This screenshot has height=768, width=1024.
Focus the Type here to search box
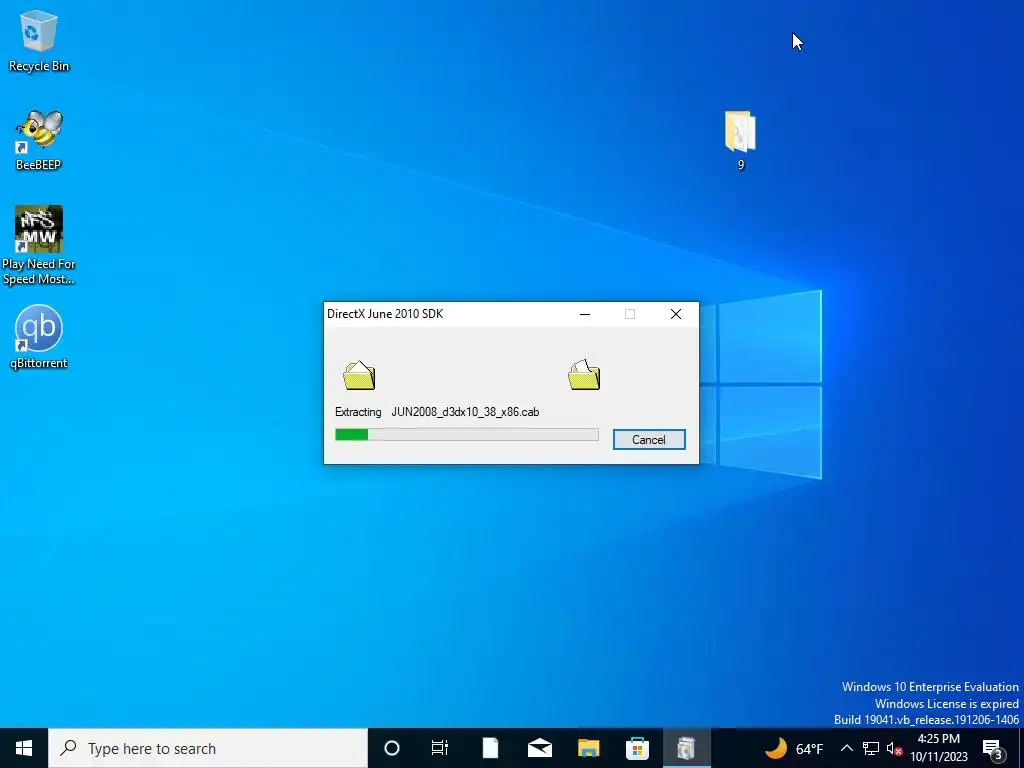(208, 748)
